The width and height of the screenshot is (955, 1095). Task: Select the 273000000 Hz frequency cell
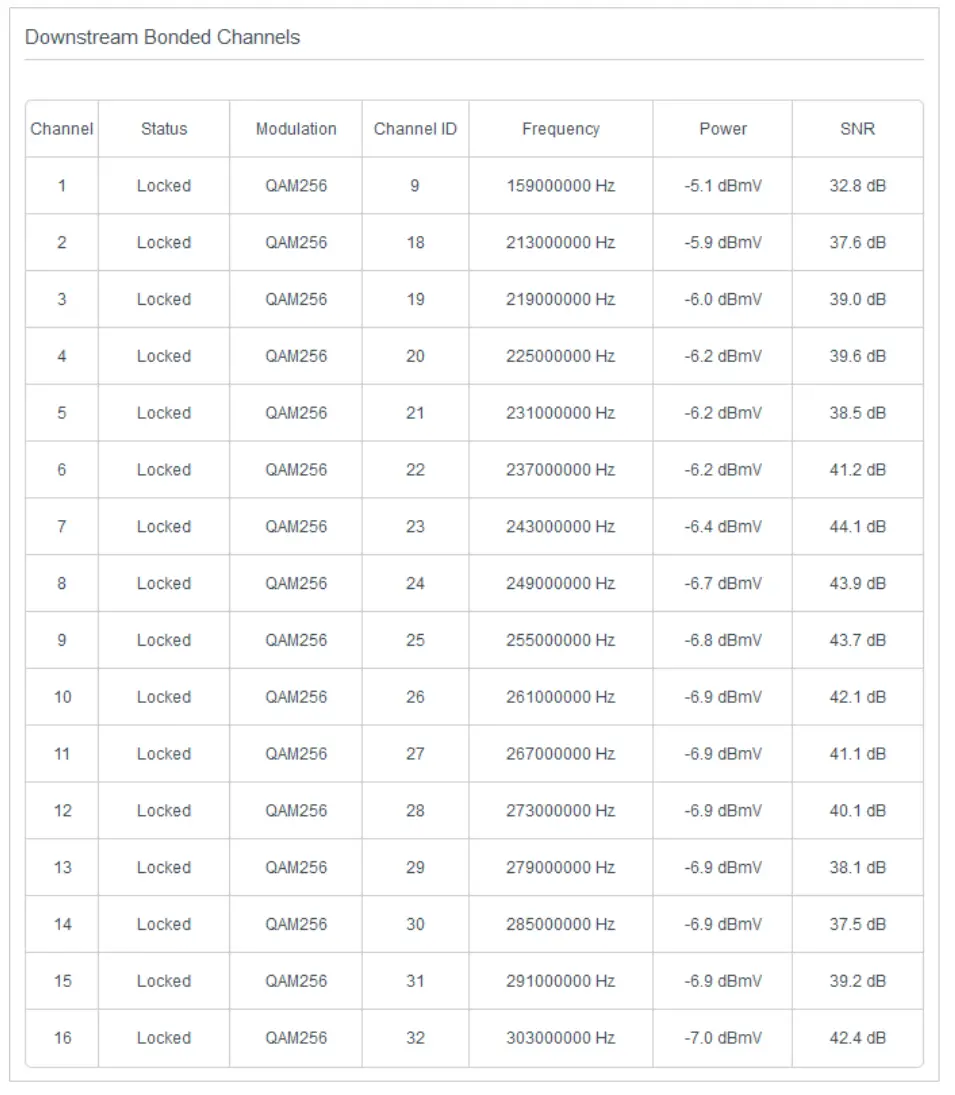click(x=561, y=811)
